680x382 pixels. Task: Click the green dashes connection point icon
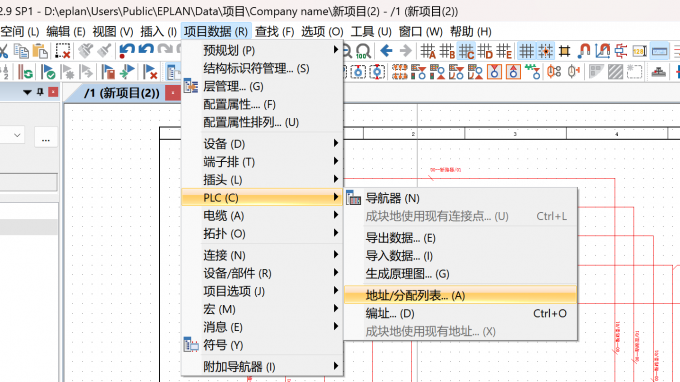pyautogui.click(x=532, y=72)
